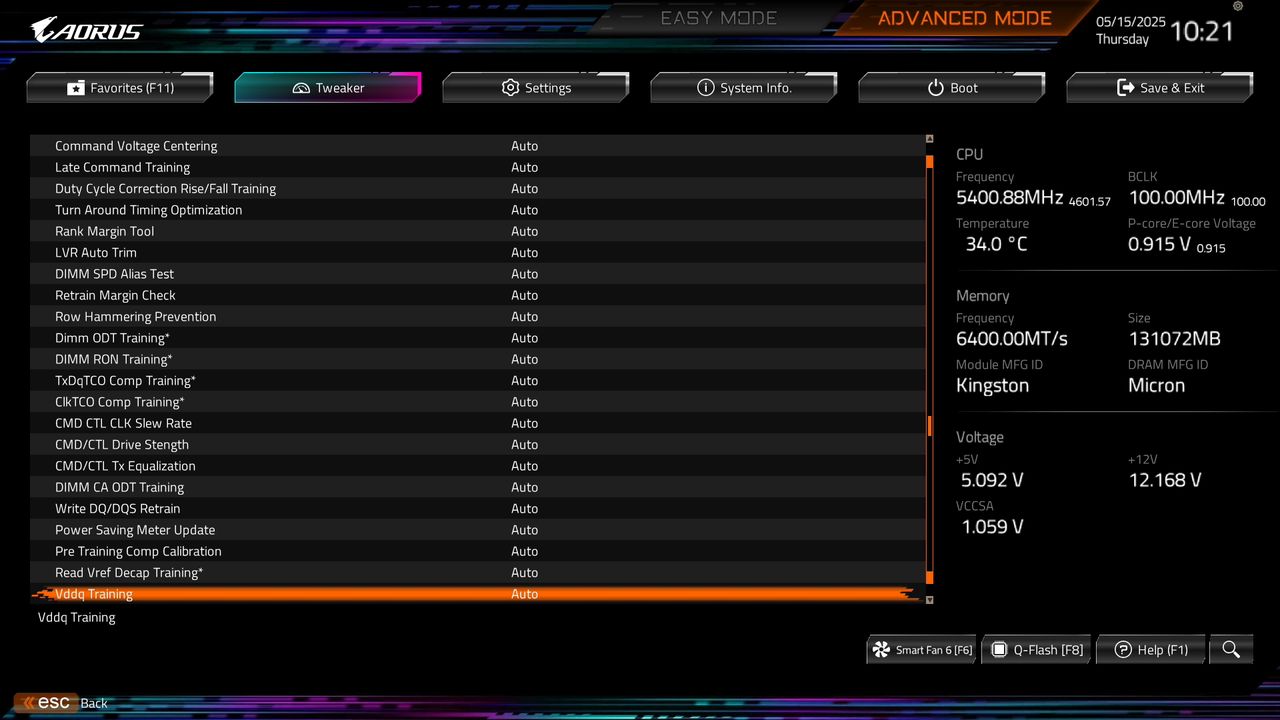The height and width of the screenshot is (720, 1280).
Task: Open the search magnifier icon button
Action: pyautogui.click(x=1230, y=650)
